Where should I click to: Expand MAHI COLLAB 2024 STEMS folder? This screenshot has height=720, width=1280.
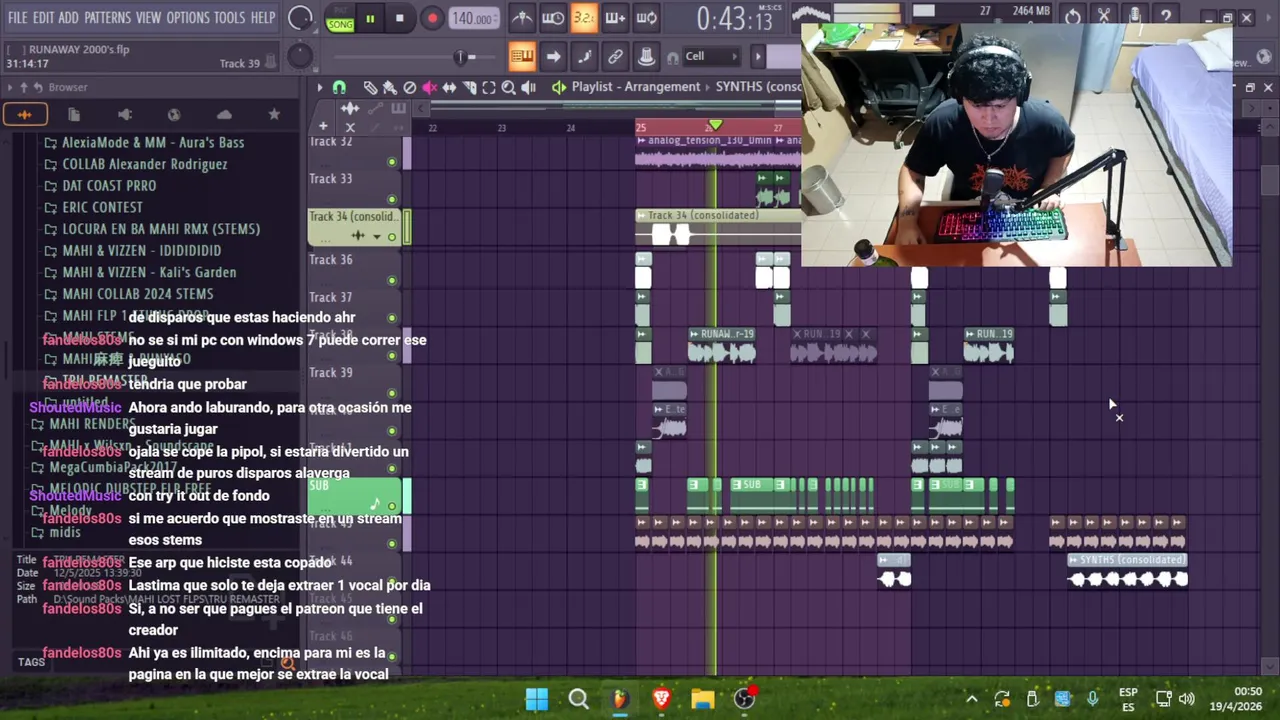(x=130, y=294)
